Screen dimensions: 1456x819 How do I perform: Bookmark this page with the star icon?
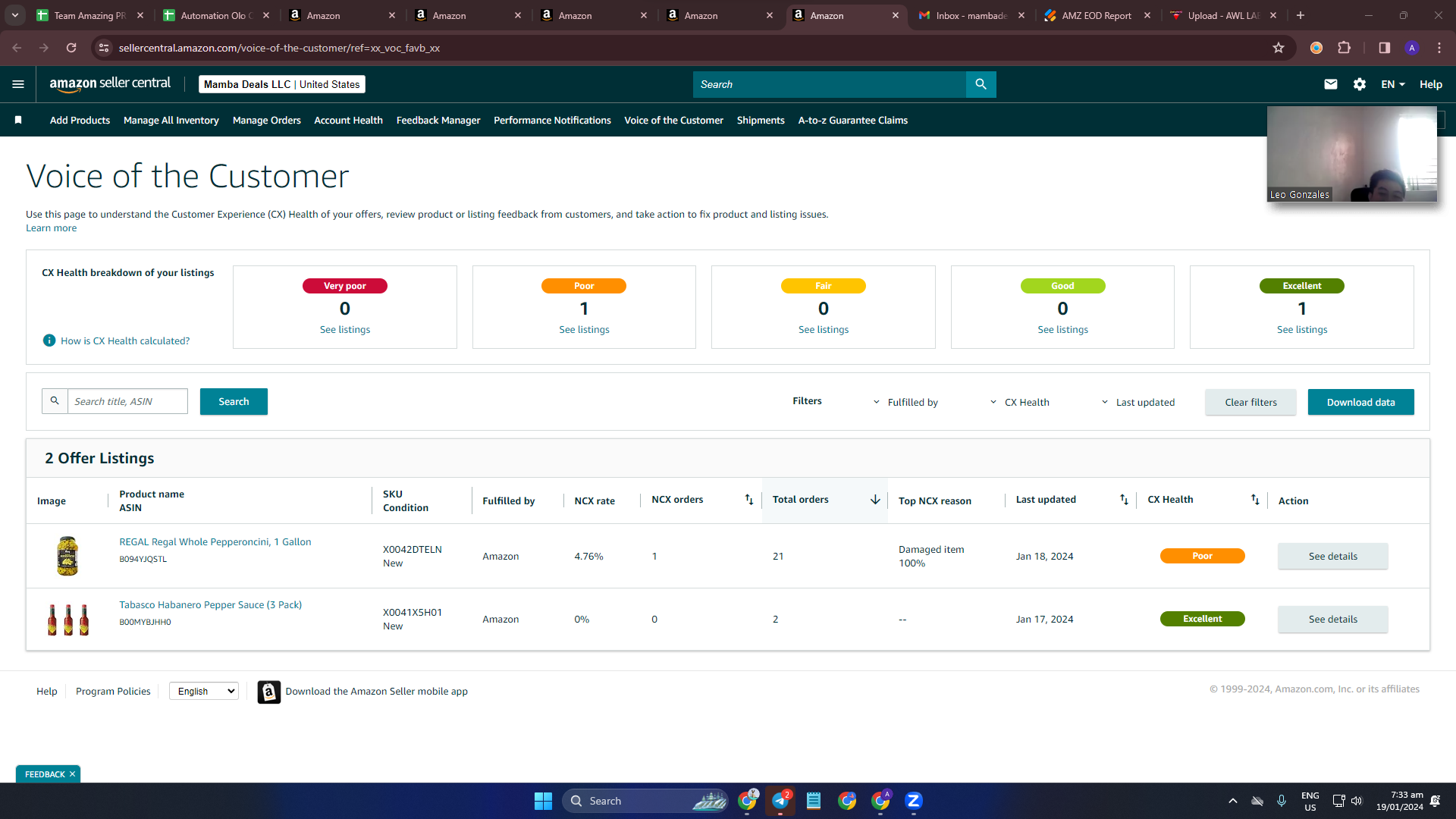tap(1279, 48)
